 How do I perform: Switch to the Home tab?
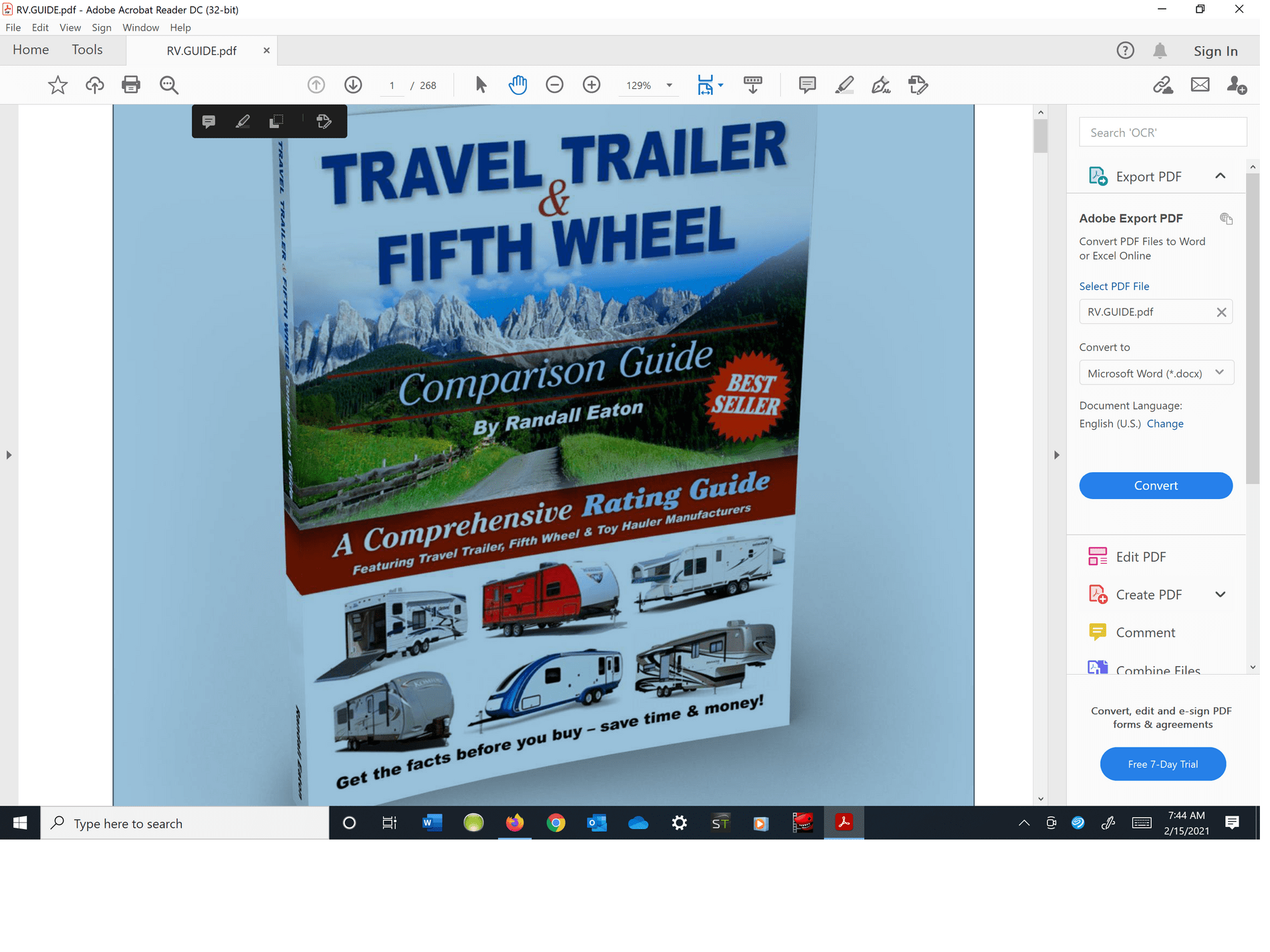(x=31, y=50)
